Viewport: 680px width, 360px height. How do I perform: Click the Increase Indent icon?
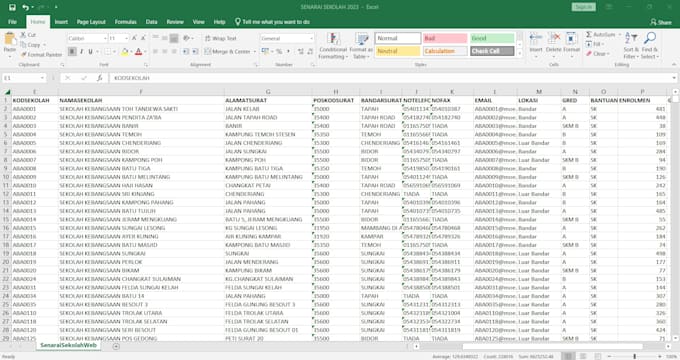coord(195,52)
